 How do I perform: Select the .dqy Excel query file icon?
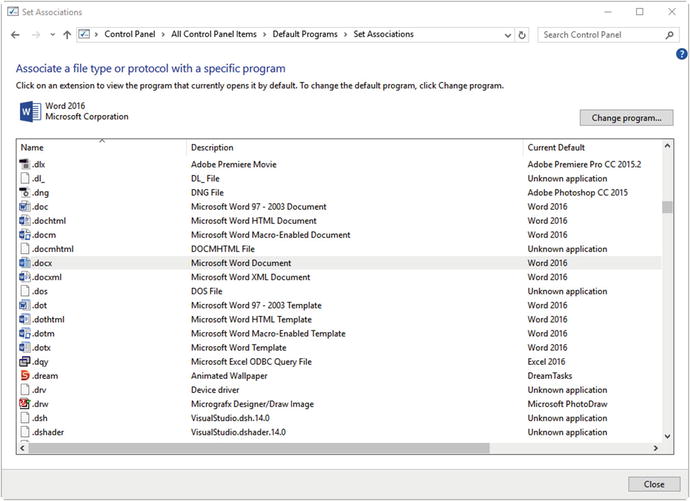click(x=25, y=362)
